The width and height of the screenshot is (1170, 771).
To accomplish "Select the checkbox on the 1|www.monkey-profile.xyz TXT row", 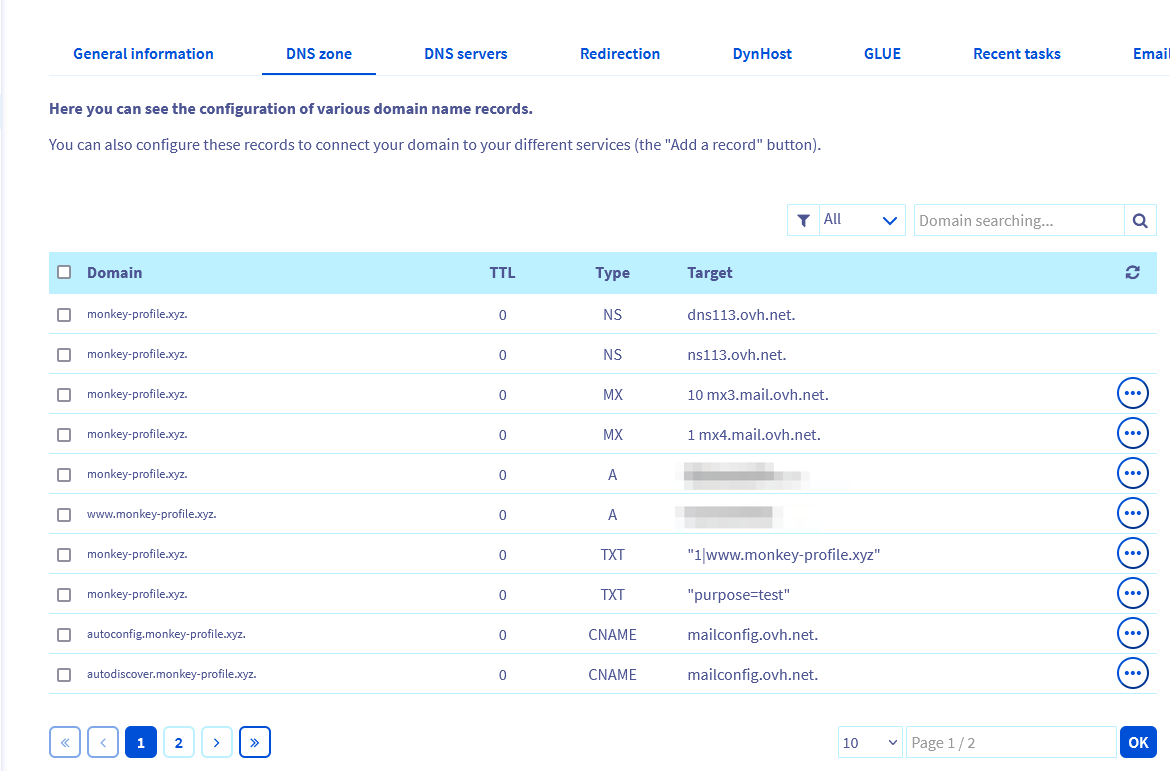I will [x=64, y=554].
